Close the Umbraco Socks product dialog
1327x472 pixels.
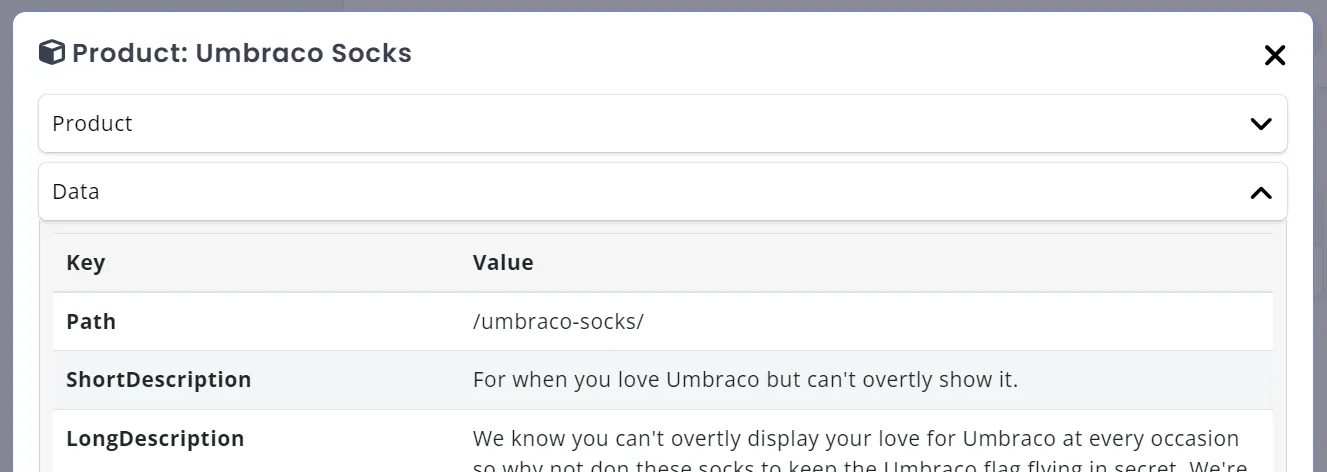pos(1274,56)
